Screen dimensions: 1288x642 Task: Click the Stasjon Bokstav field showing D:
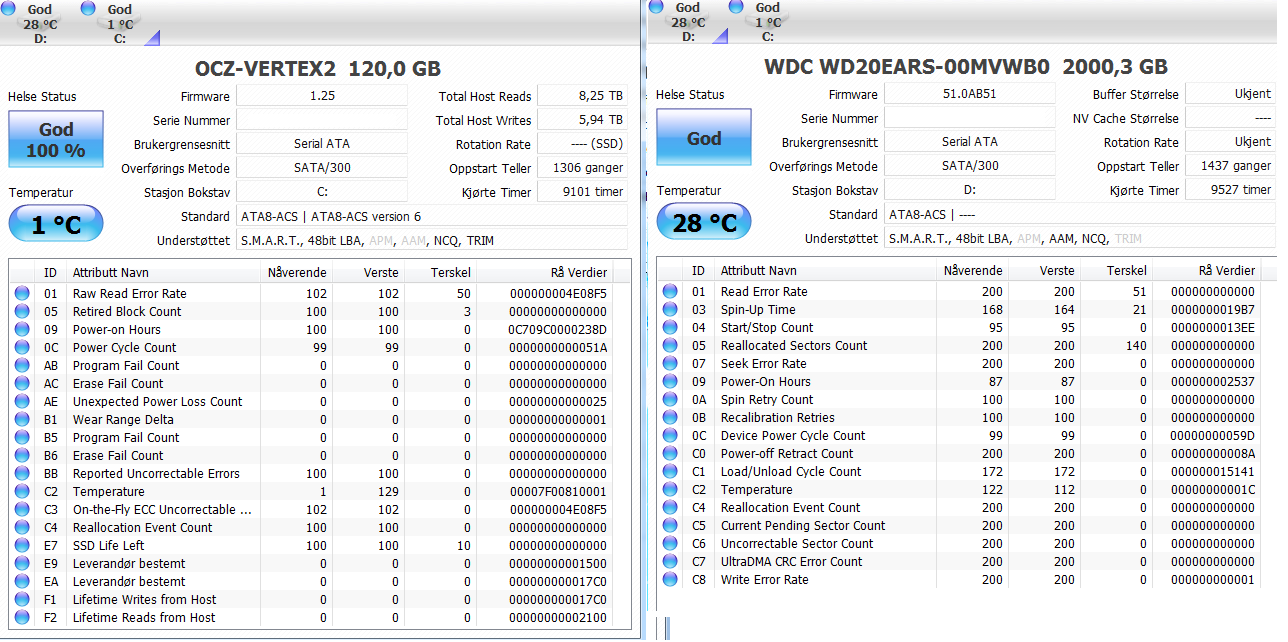(x=970, y=190)
